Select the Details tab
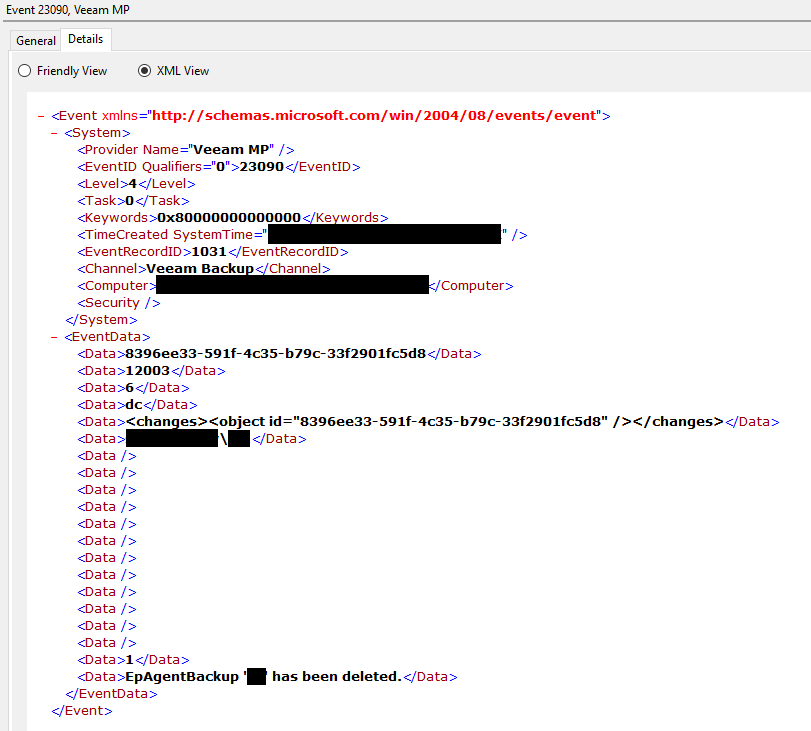 point(85,39)
